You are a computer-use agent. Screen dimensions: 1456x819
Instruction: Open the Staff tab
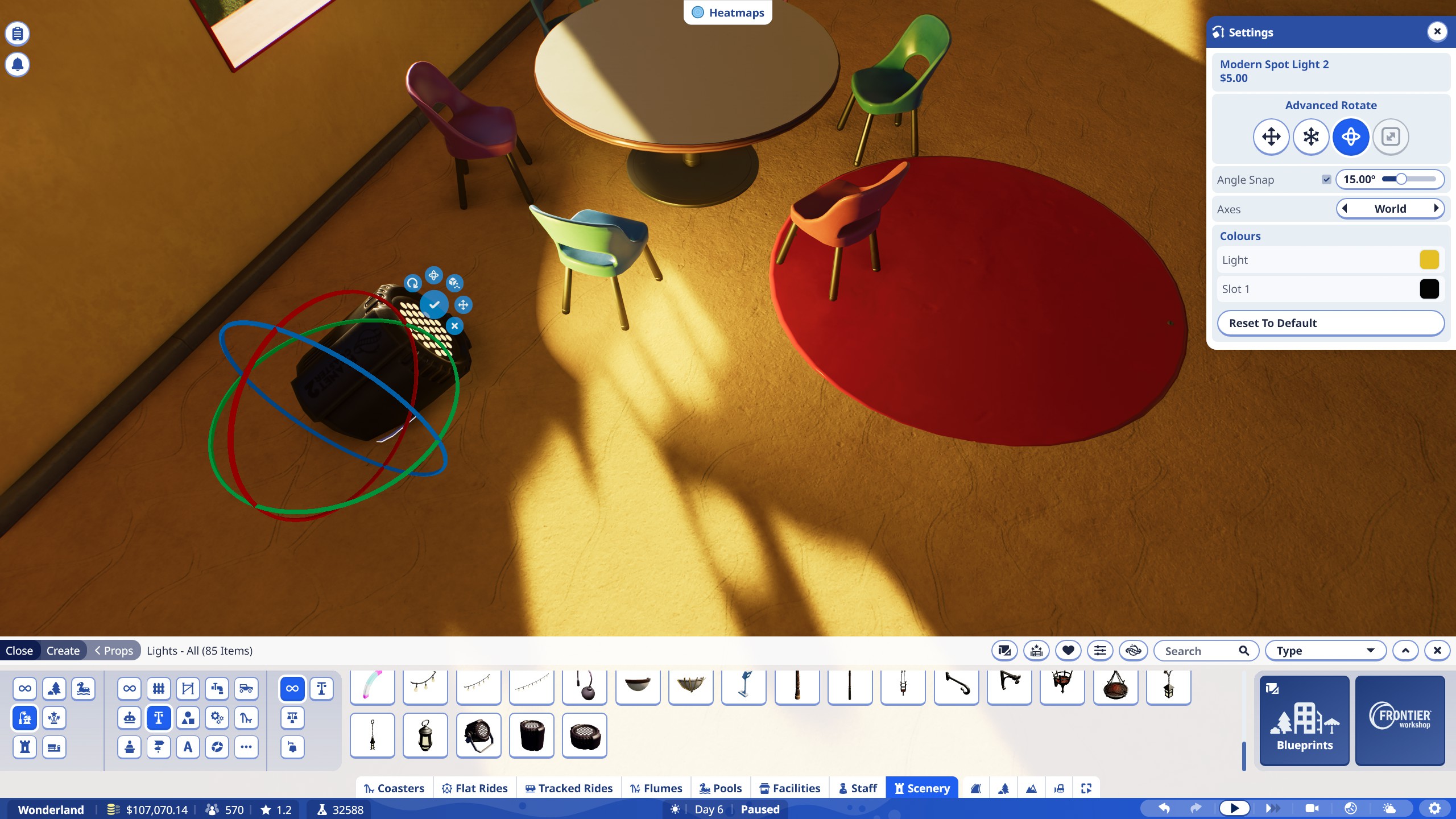[x=858, y=788]
